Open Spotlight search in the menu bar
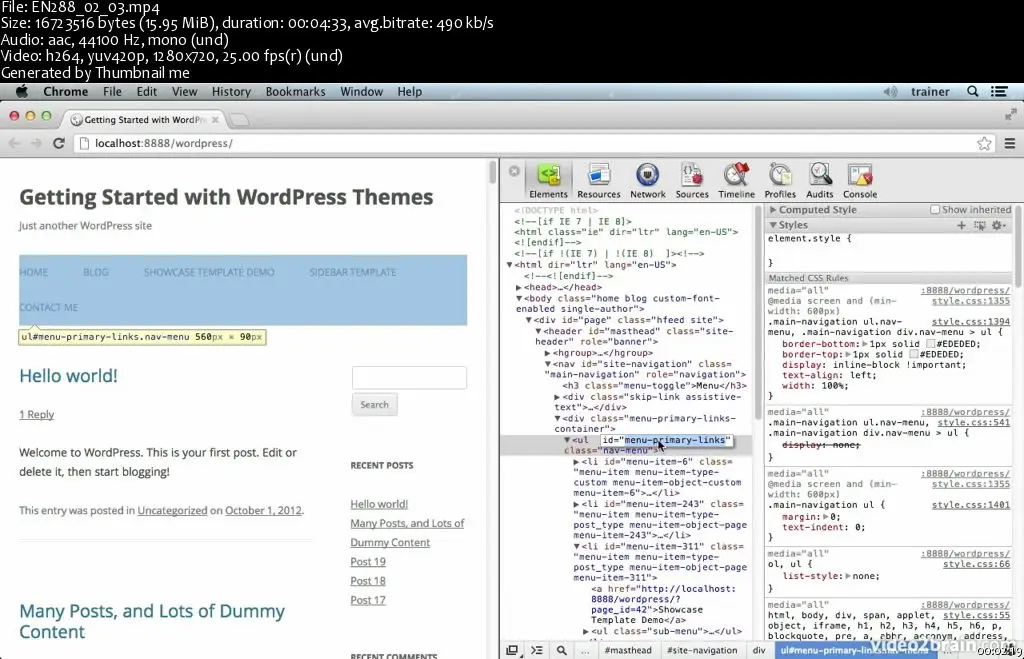 (972, 91)
